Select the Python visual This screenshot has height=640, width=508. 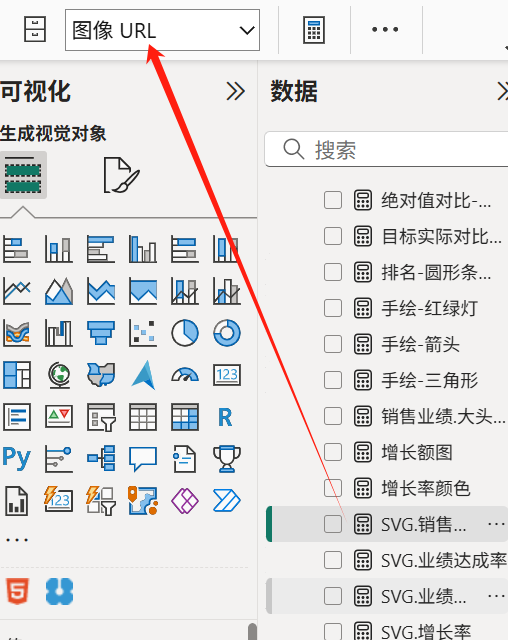pos(17,459)
